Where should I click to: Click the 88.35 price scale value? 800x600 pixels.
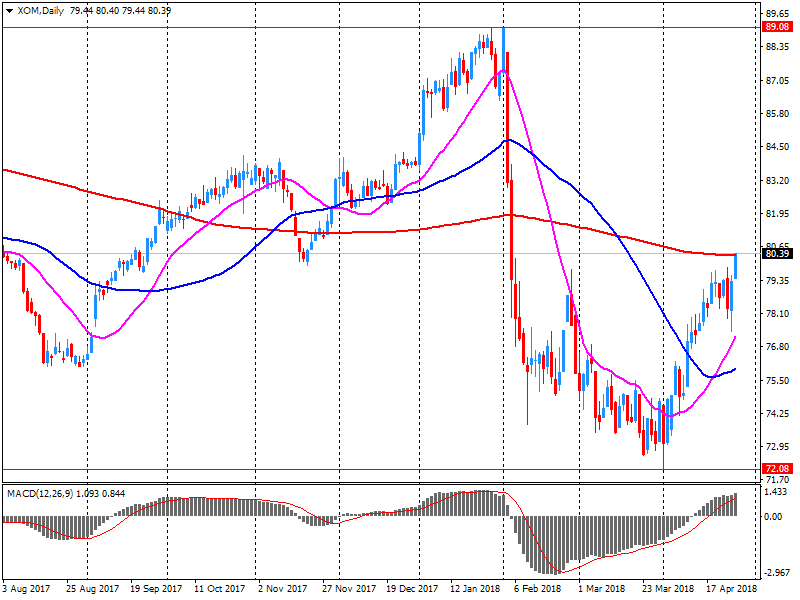click(x=777, y=47)
